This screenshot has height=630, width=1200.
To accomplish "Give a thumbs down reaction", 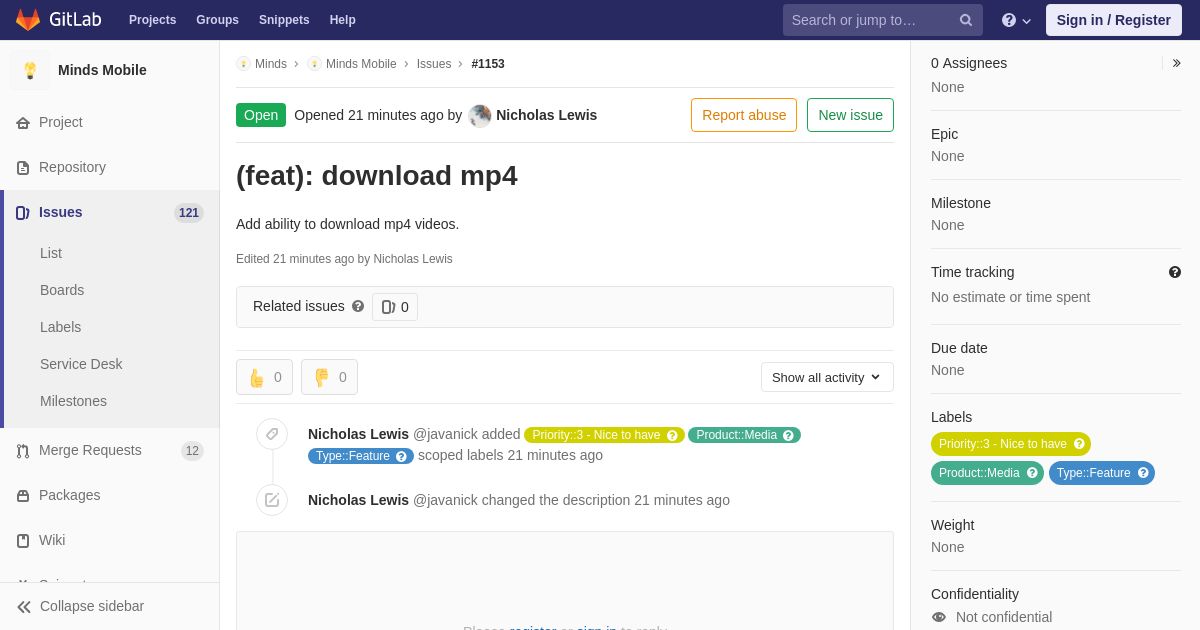I will pyautogui.click(x=329, y=377).
